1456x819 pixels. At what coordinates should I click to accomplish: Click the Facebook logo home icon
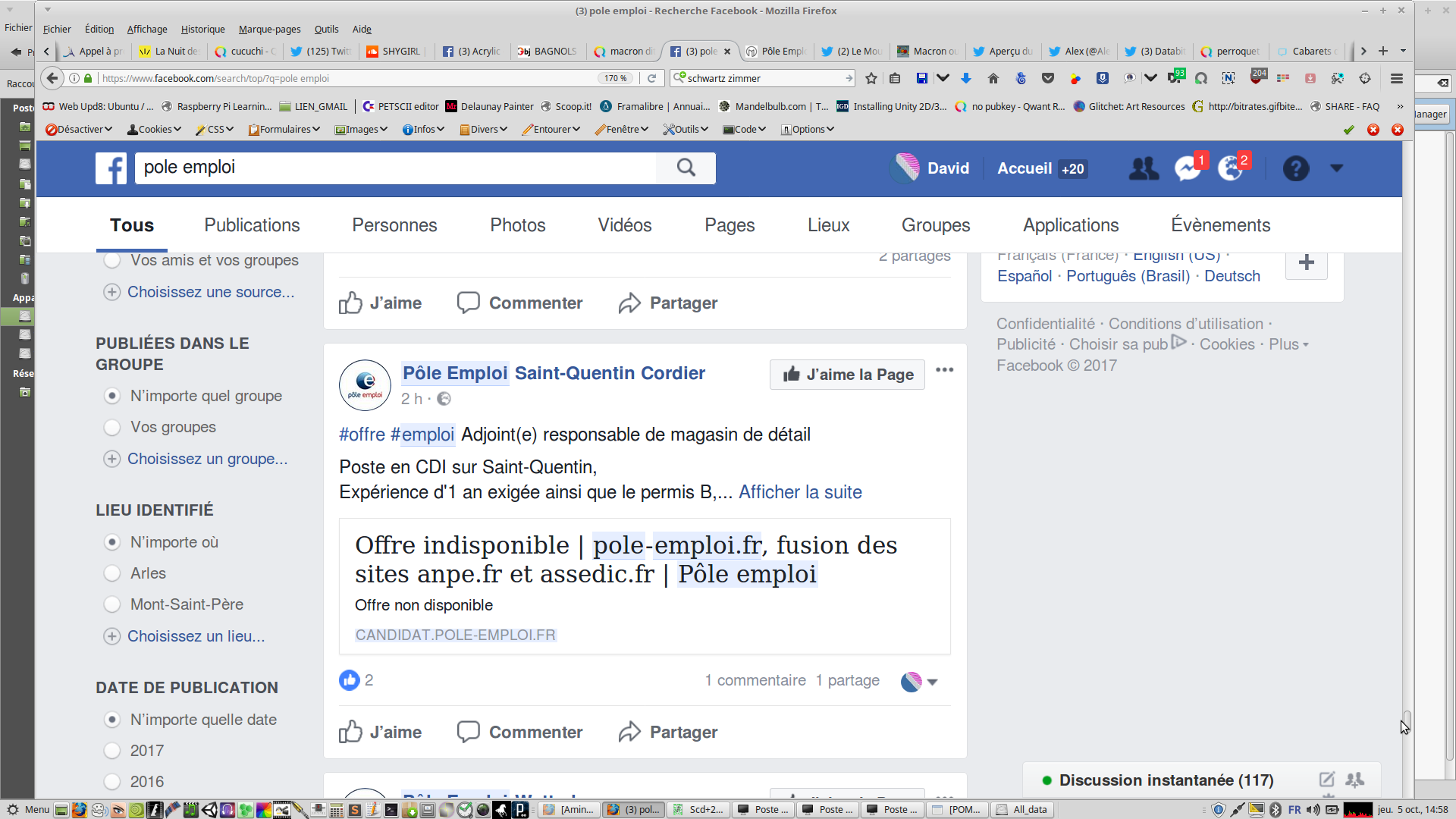click(x=111, y=168)
